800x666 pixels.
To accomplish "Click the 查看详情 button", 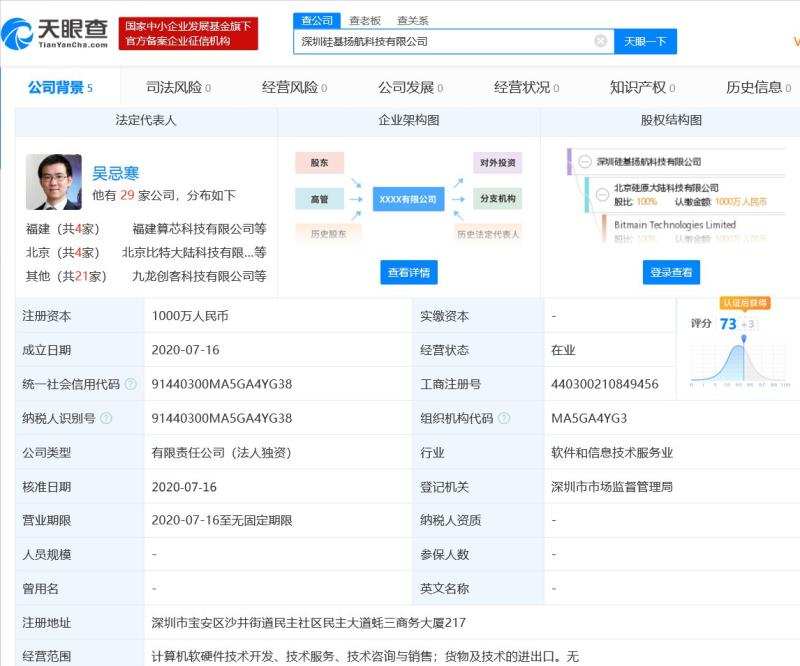I will (x=408, y=272).
